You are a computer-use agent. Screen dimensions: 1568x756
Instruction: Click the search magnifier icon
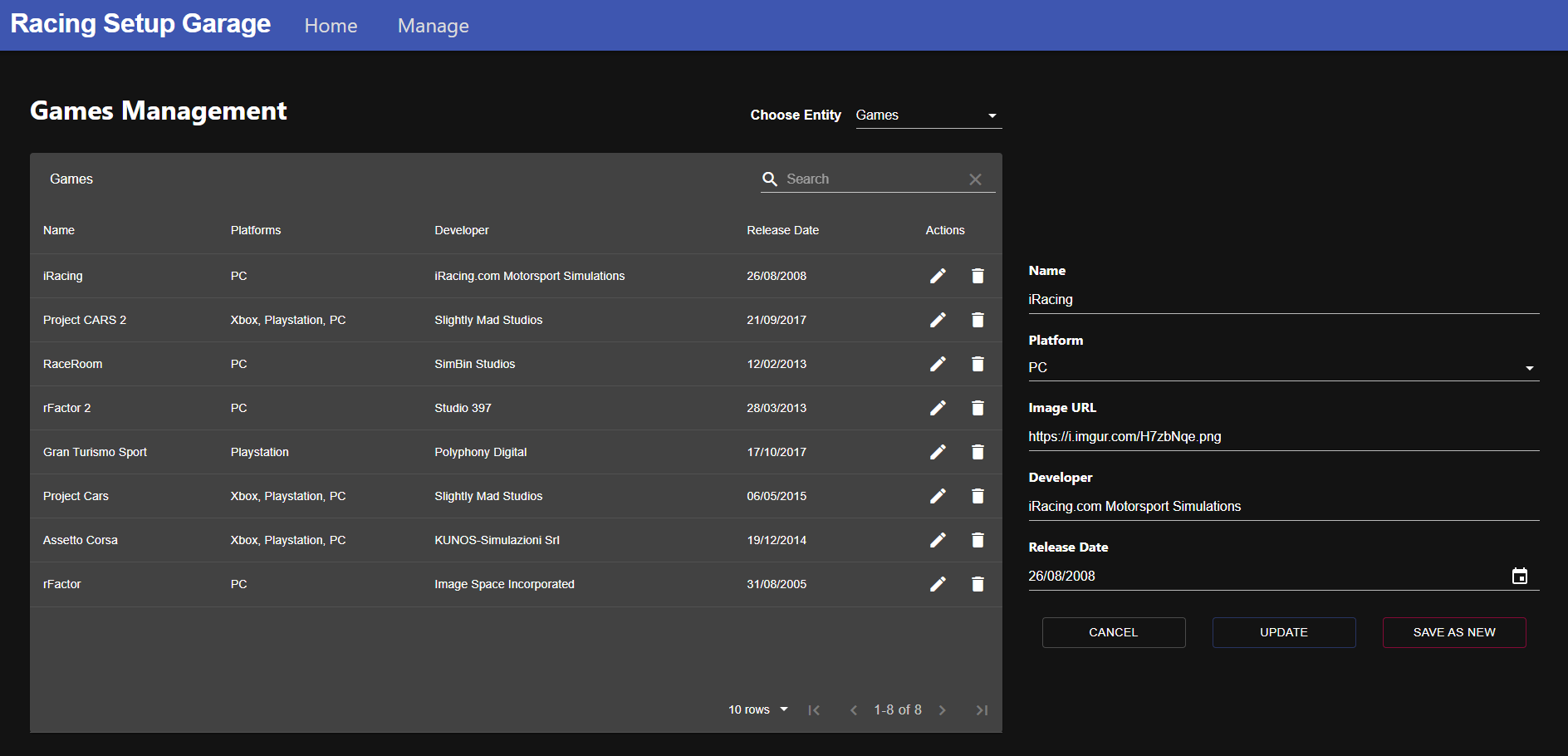click(x=770, y=179)
